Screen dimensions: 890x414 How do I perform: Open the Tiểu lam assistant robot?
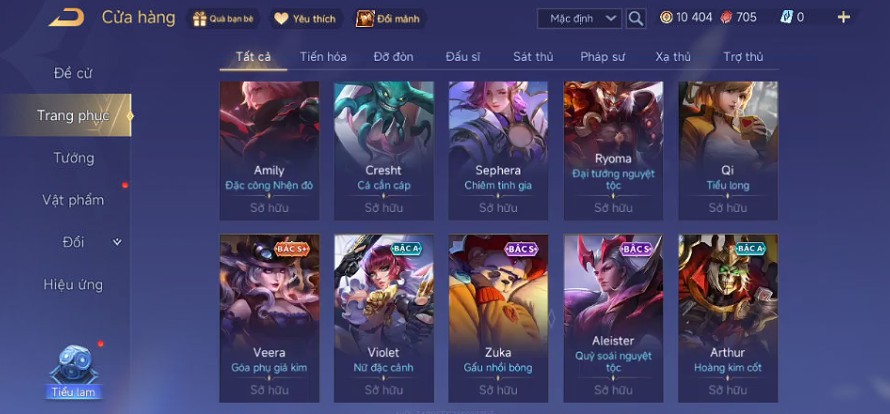[x=74, y=365]
